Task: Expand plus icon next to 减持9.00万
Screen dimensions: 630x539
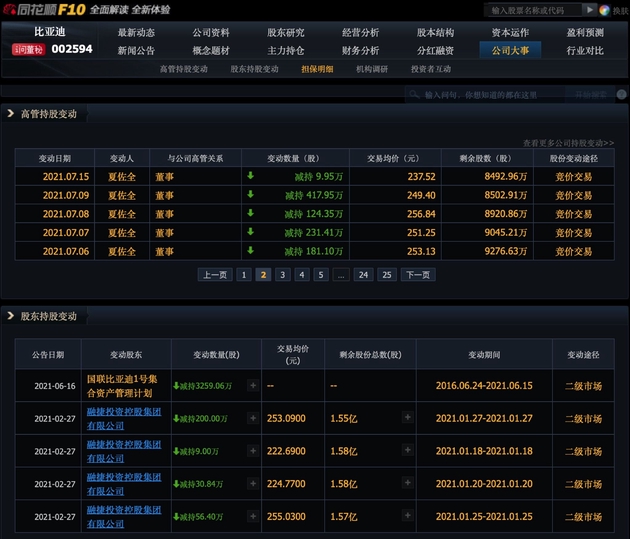Action: coord(253,451)
